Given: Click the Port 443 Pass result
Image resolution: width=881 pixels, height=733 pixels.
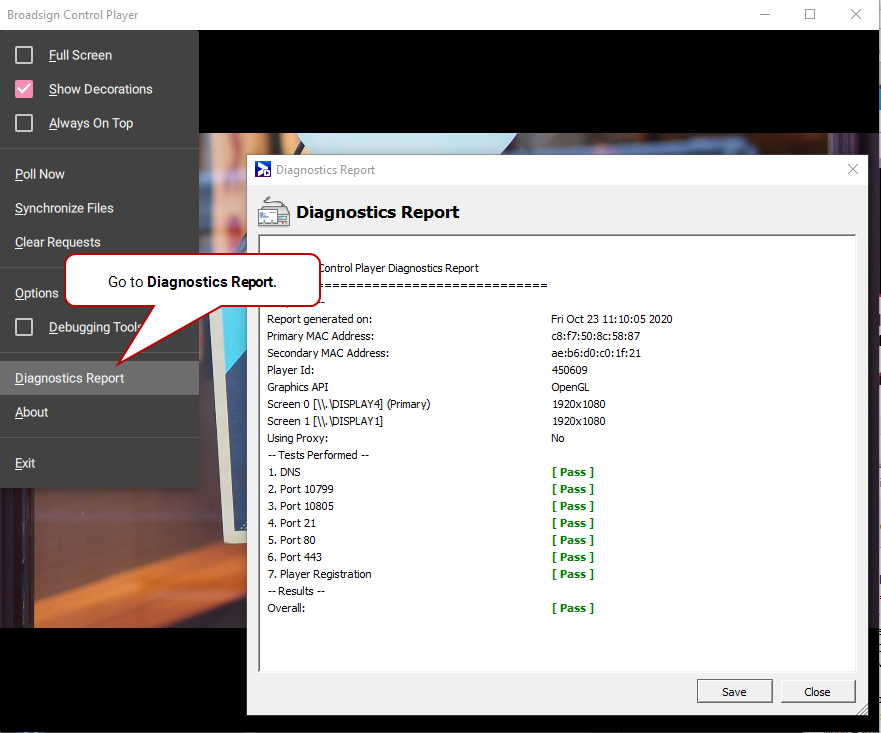Looking at the screenshot, I should coord(573,557).
